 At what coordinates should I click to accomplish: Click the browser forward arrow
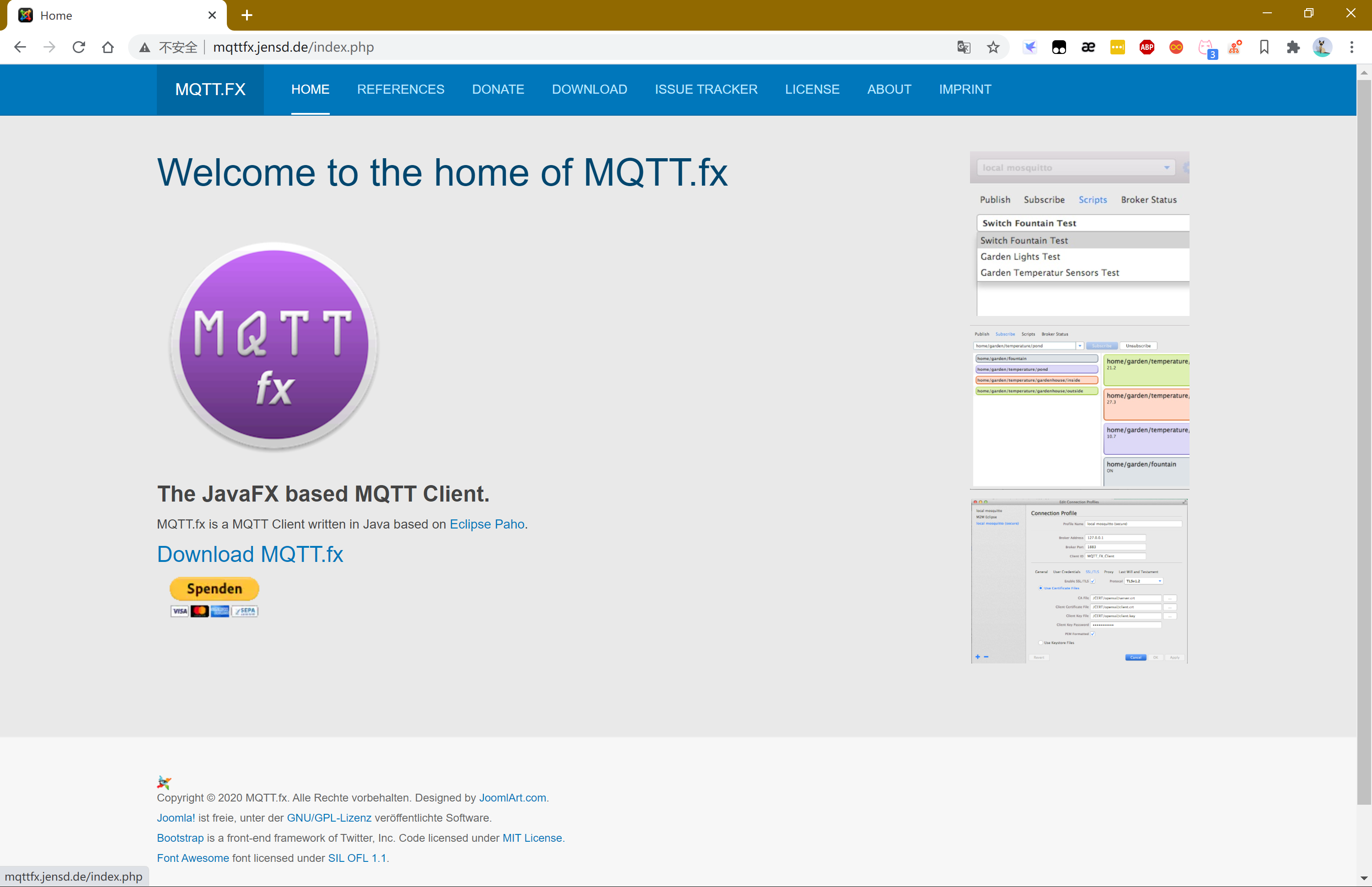click(49, 47)
